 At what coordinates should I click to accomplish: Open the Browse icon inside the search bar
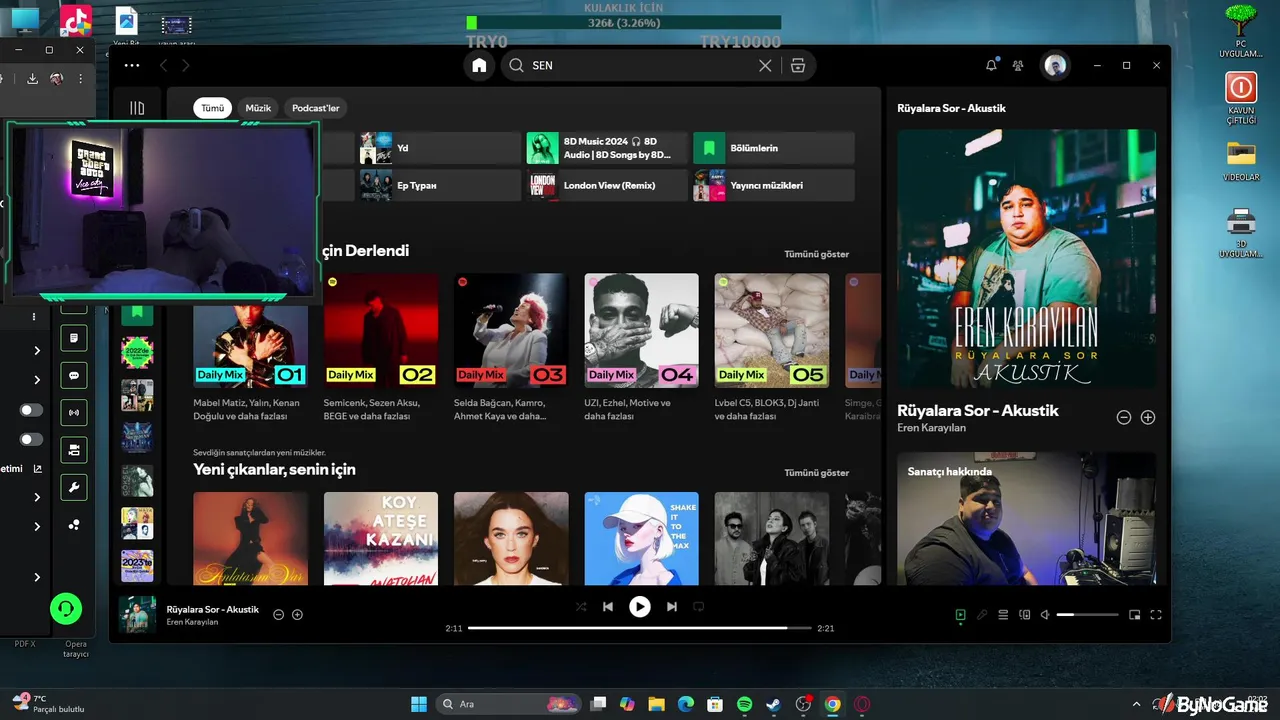click(797, 65)
